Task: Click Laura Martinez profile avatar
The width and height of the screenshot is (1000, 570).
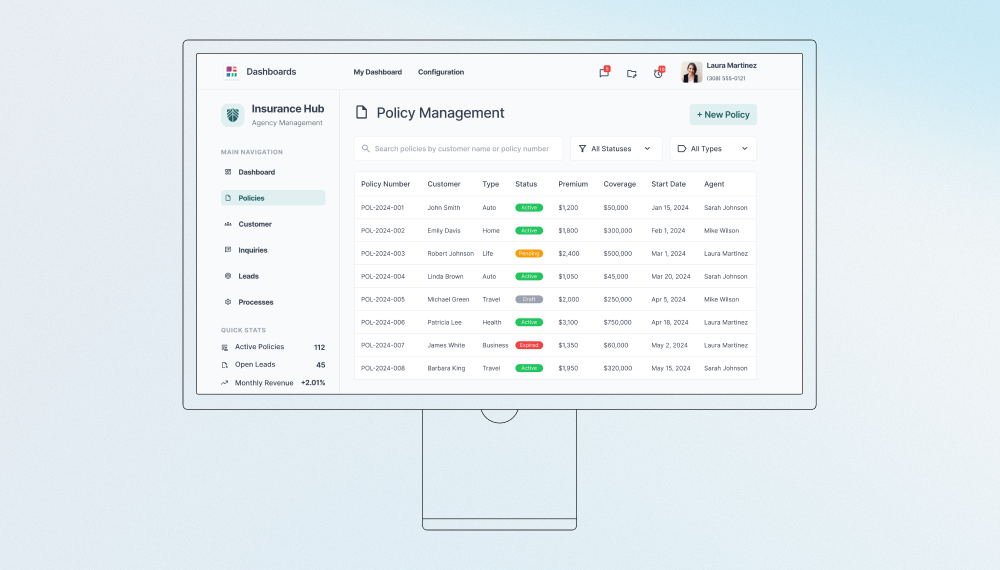Action: coord(691,72)
